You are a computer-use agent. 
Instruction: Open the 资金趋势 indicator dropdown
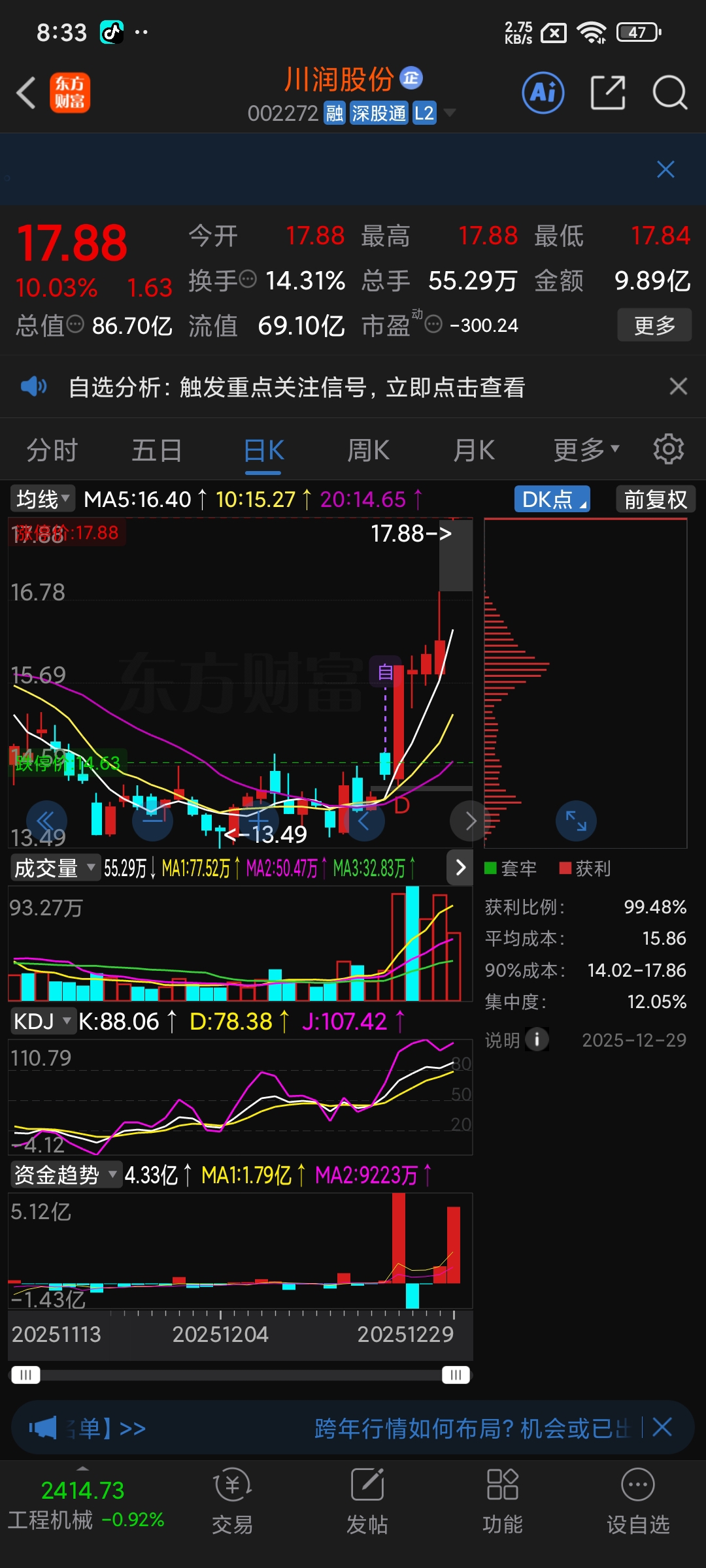tap(66, 1175)
